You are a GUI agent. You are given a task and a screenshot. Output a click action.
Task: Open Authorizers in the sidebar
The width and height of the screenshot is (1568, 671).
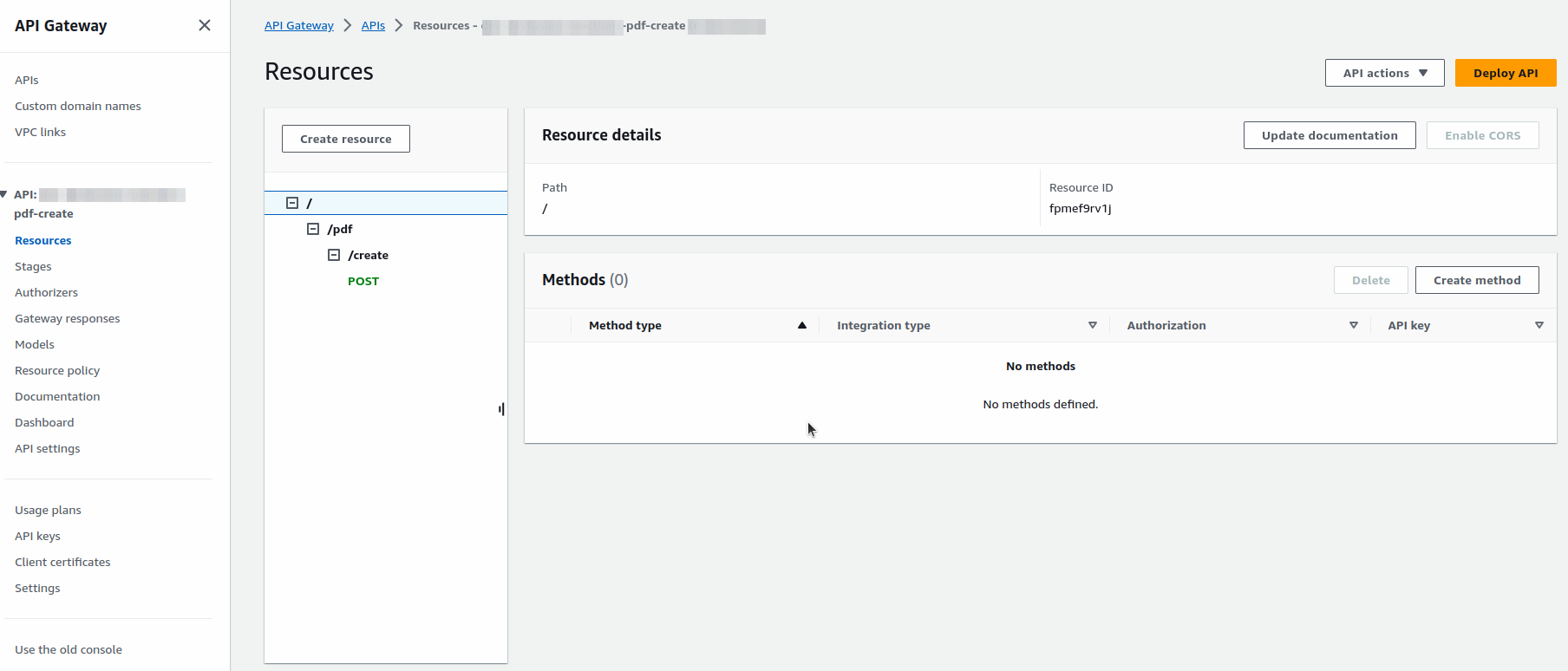pyautogui.click(x=46, y=292)
